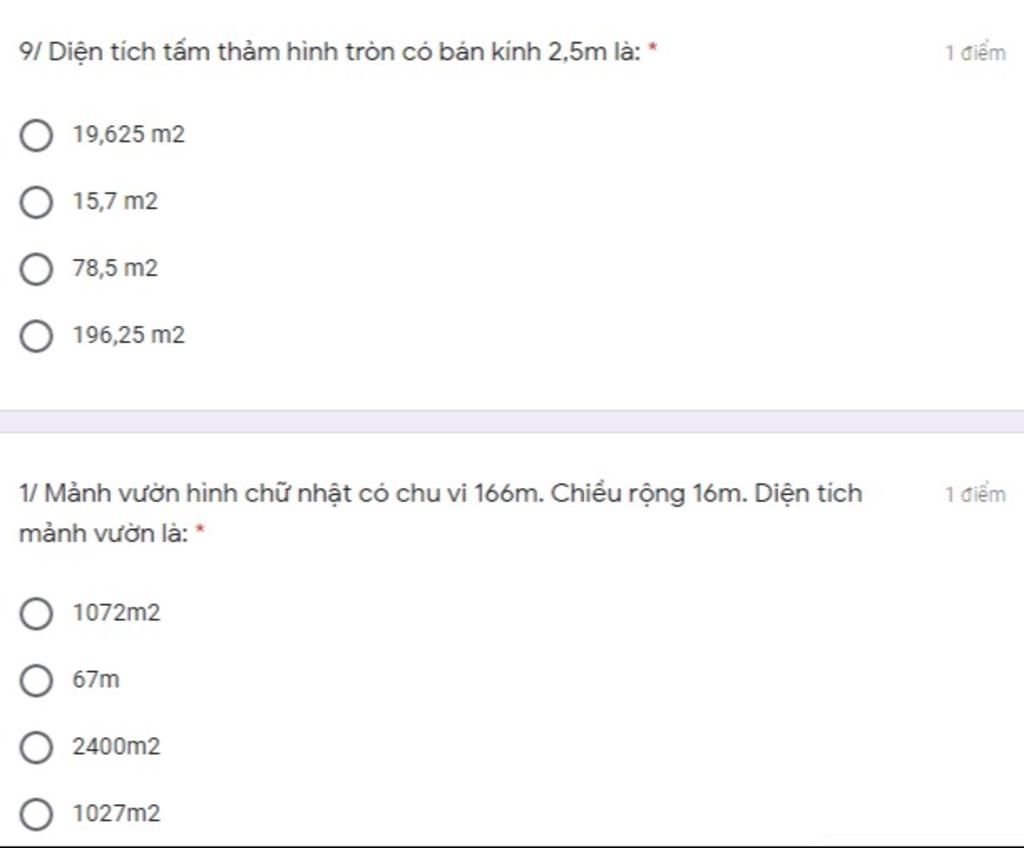Click the lavender divider band between questions
This screenshot has width=1024, height=848.
click(512, 421)
